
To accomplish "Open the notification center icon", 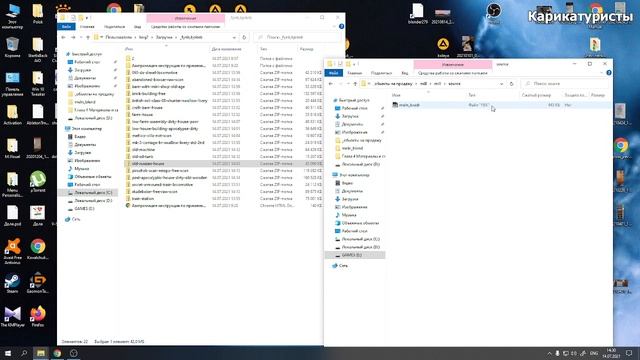I will point(629,353).
